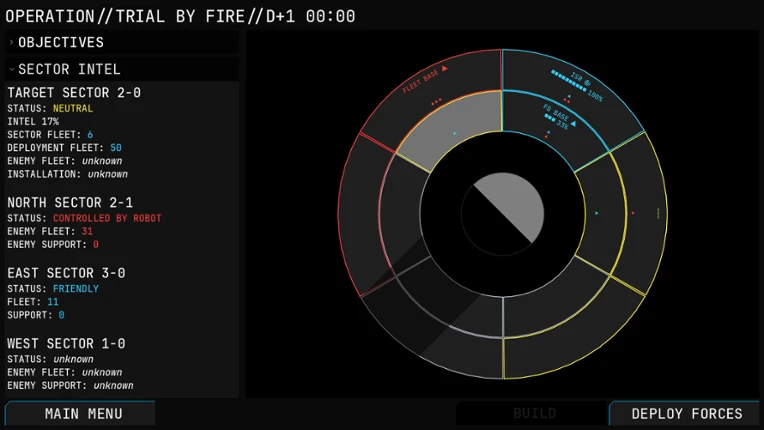Click West sector STATUS 'unknown'
This screenshot has height=430, width=764.
click(73, 359)
